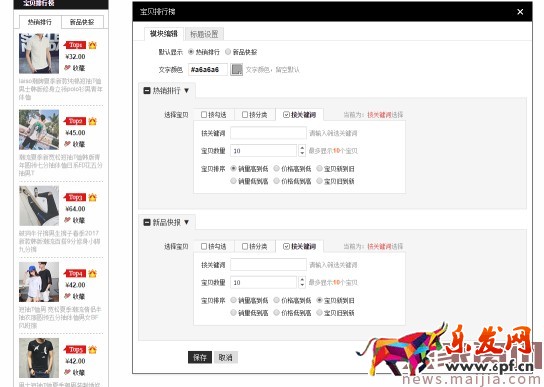Toggle the 新品快报 section dropdown arrow
This screenshot has width=544, height=387.
click(x=187, y=222)
